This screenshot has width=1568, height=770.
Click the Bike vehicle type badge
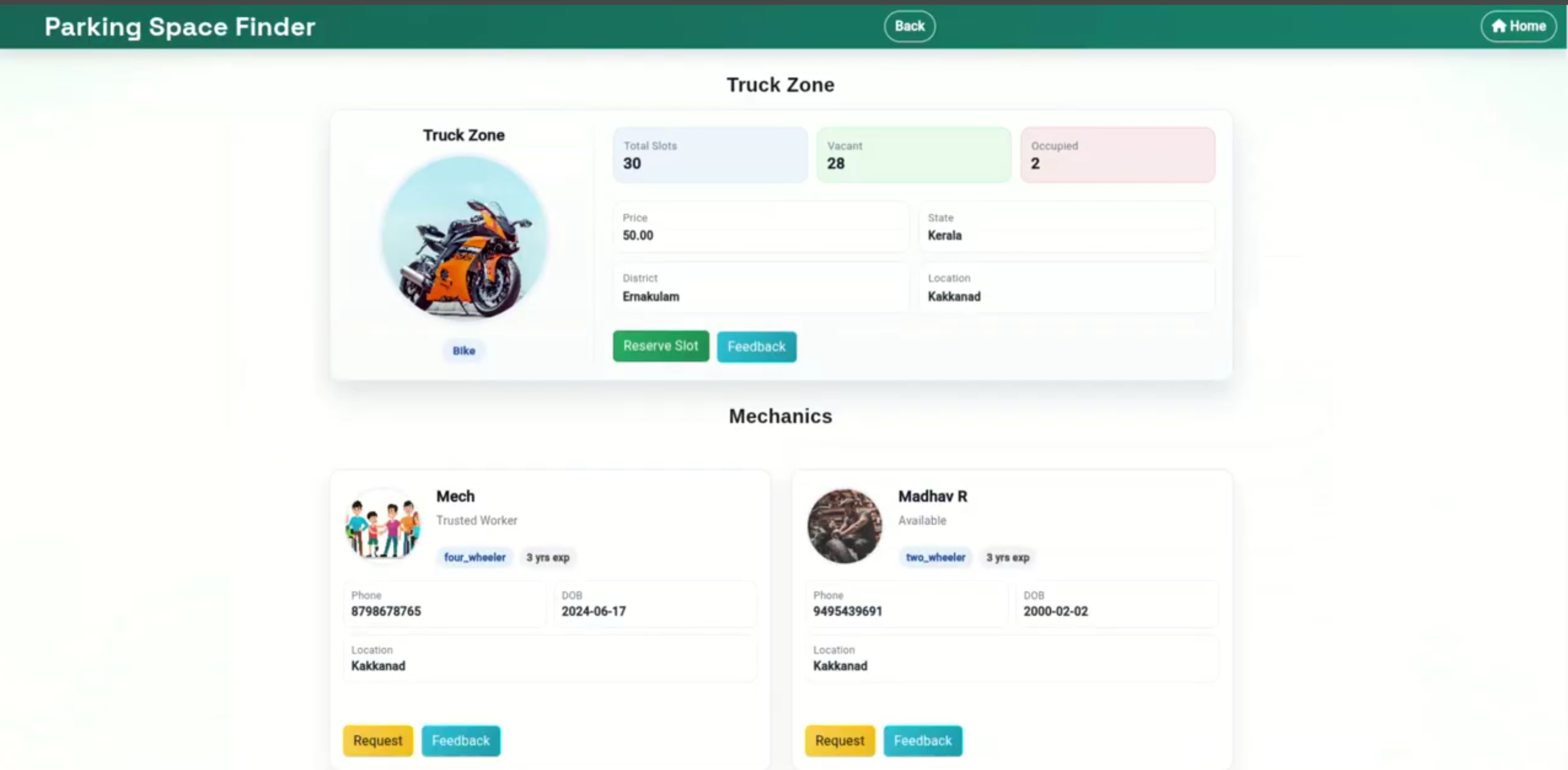tap(464, 351)
